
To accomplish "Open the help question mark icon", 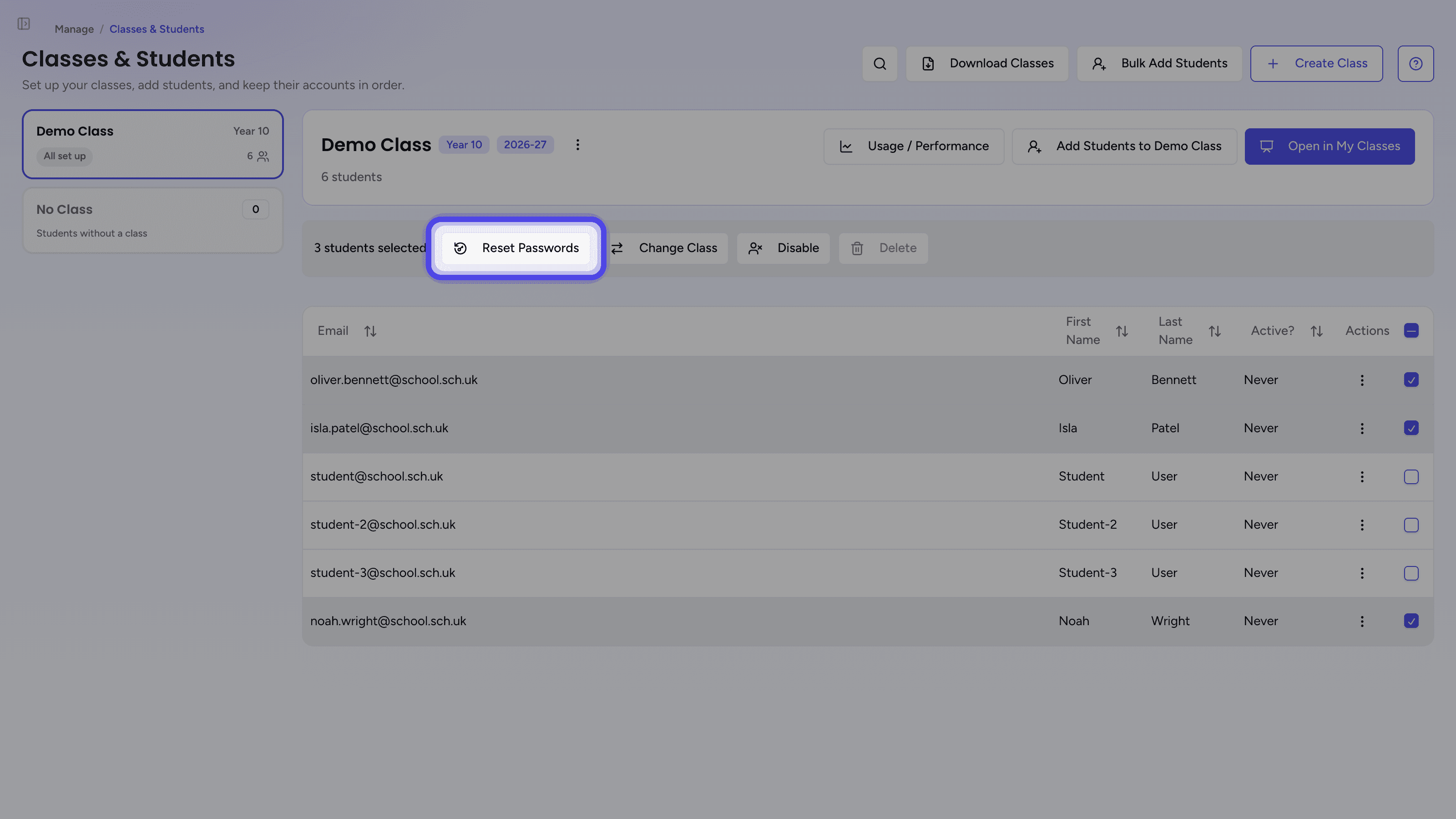I will click(x=1416, y=63).
